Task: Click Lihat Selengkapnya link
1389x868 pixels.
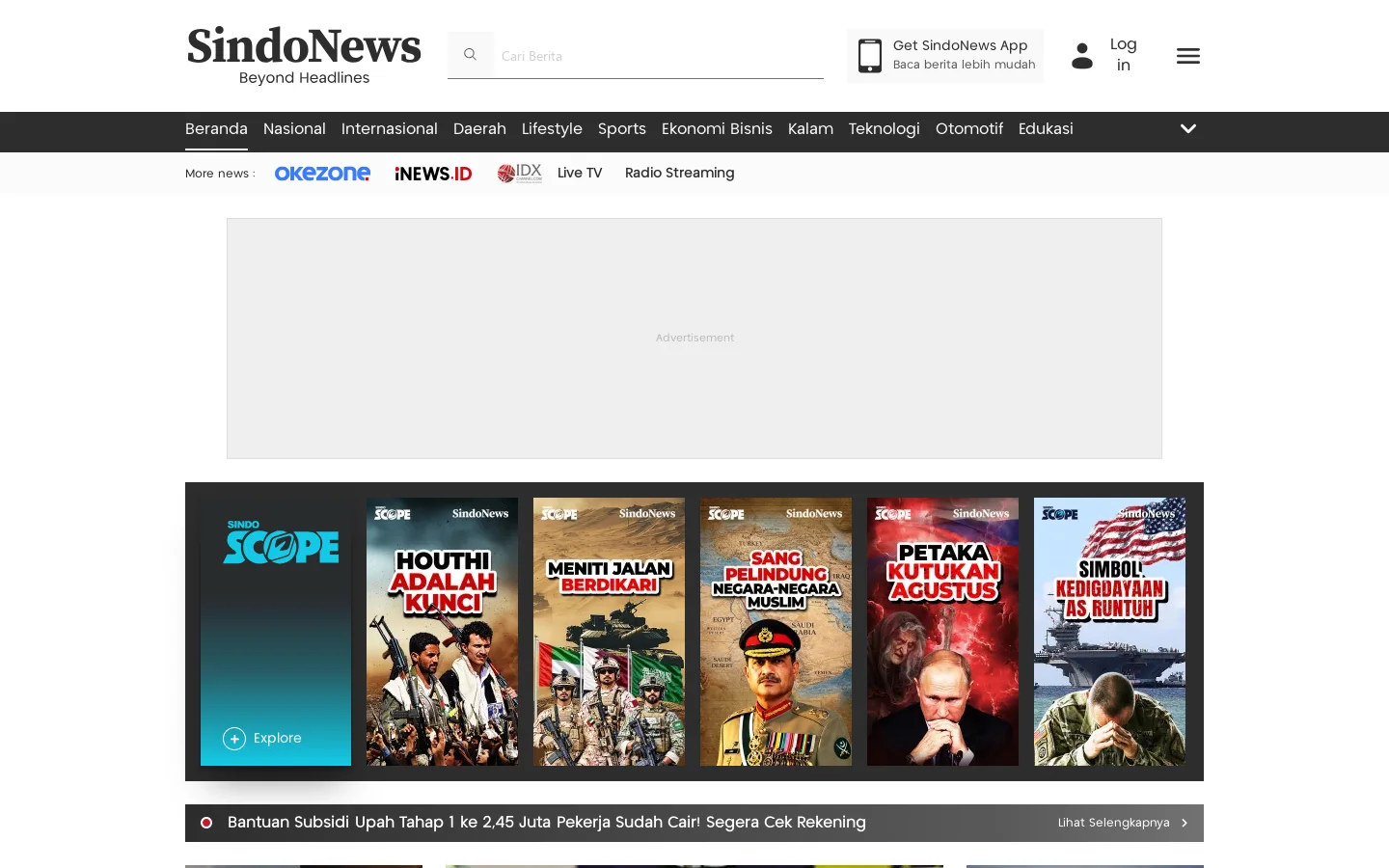Action: pyautogui.click(x=1113, y=823)
